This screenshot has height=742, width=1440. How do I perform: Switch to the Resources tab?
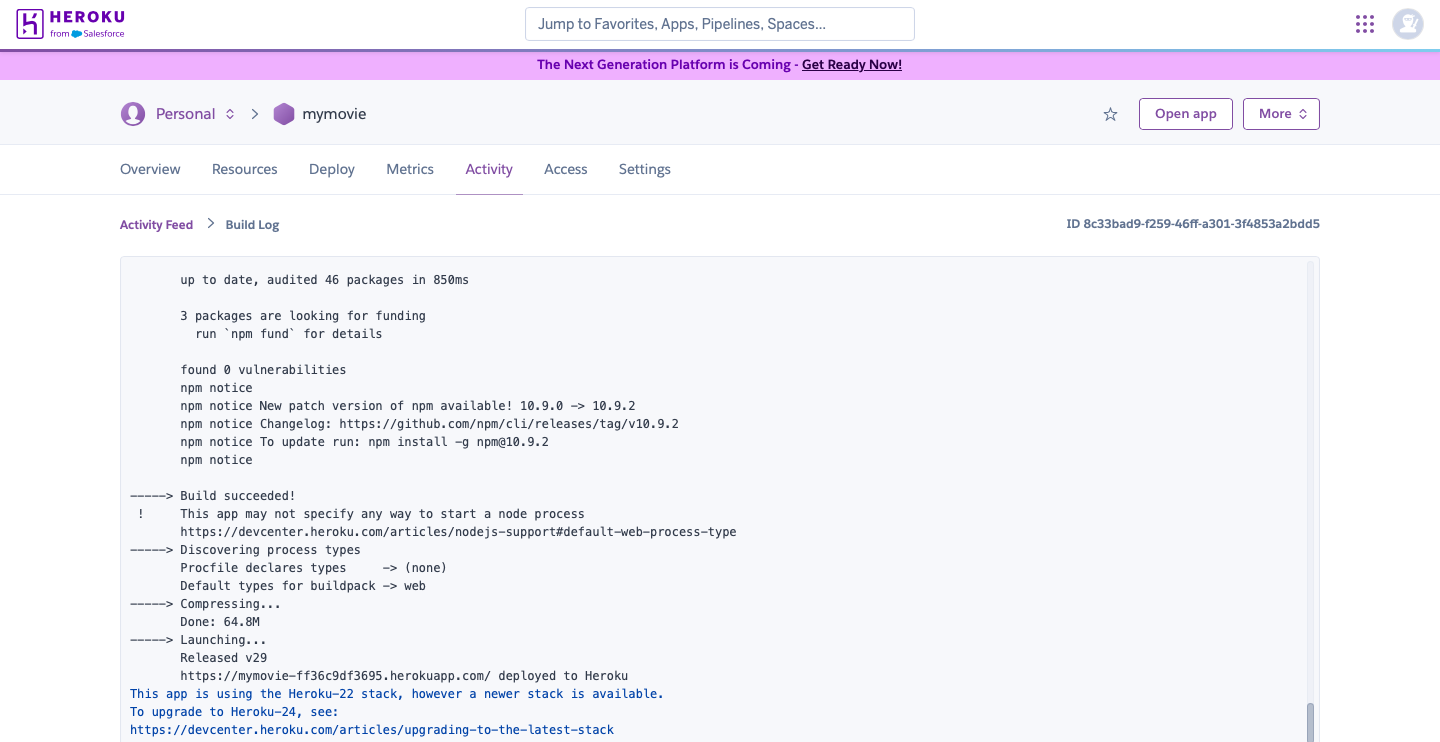pyautogui.click(x=245, y=169)
